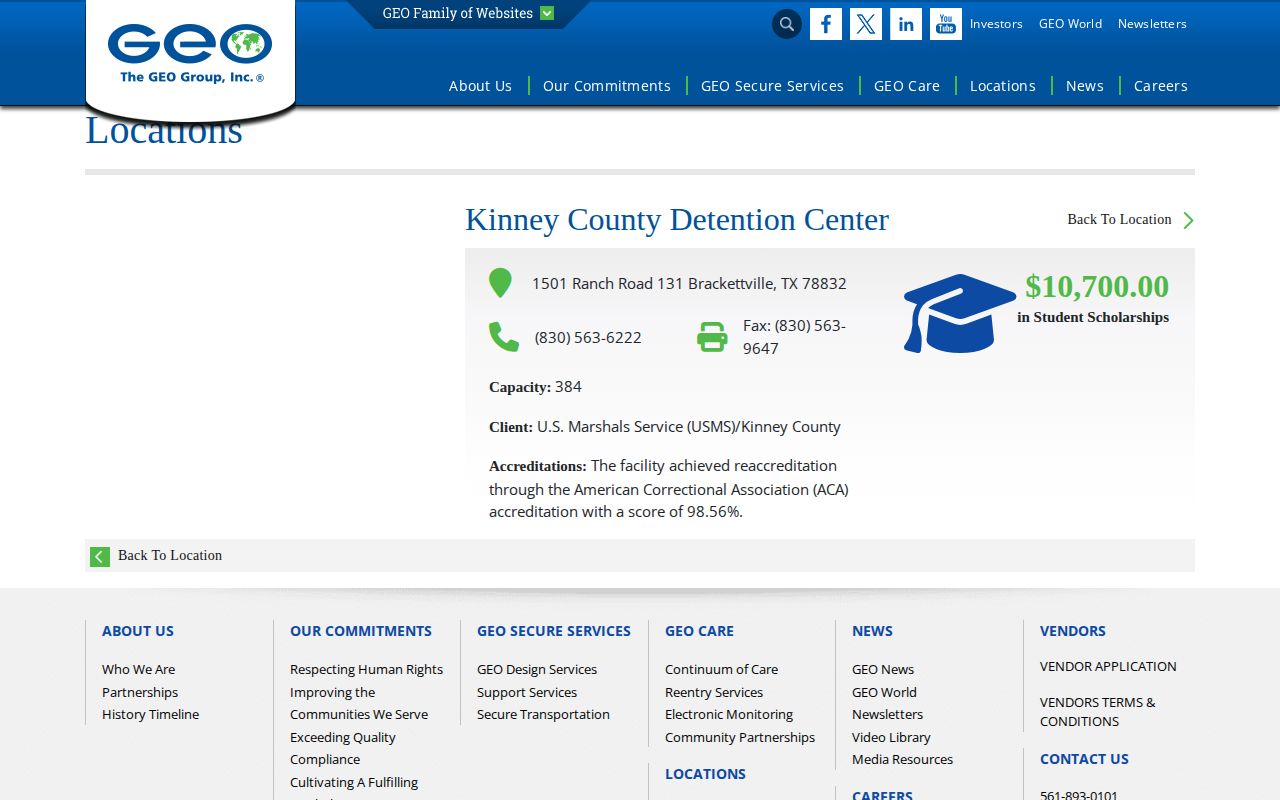
Task: Open Exceeding Quality Compliance link
Action: coord(343,748)
